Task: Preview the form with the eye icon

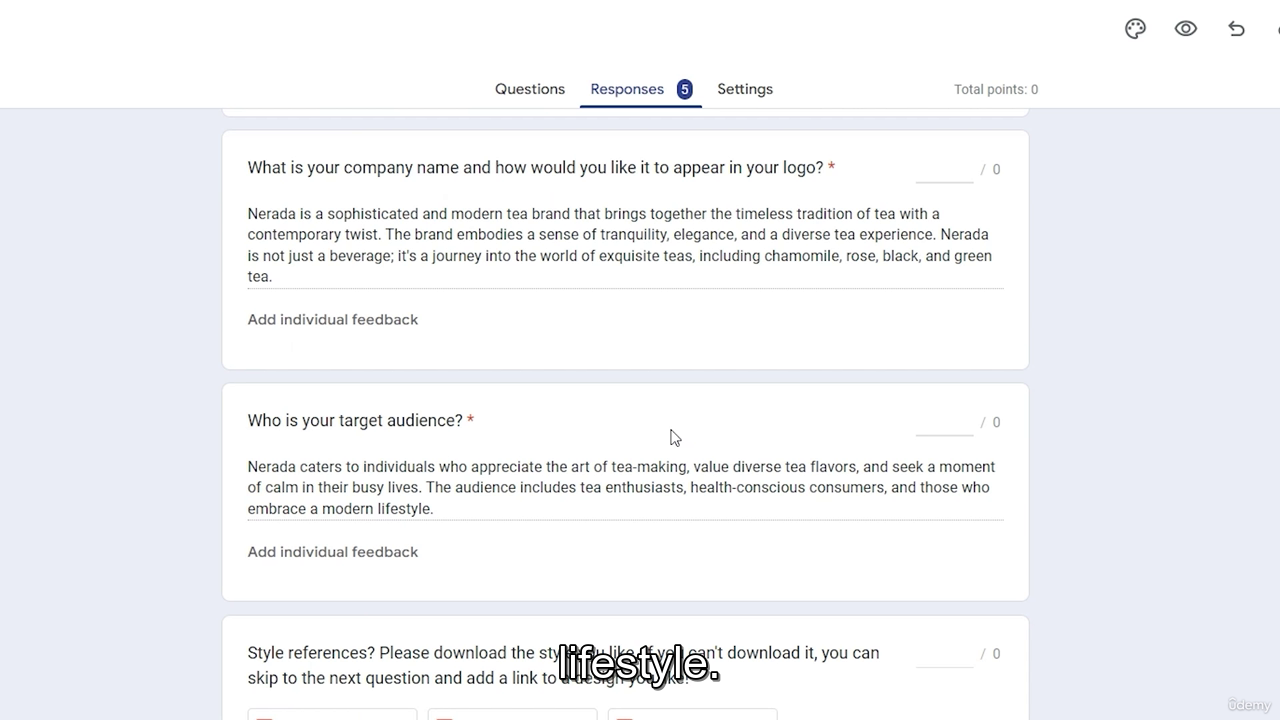Action: (1186, 29)
